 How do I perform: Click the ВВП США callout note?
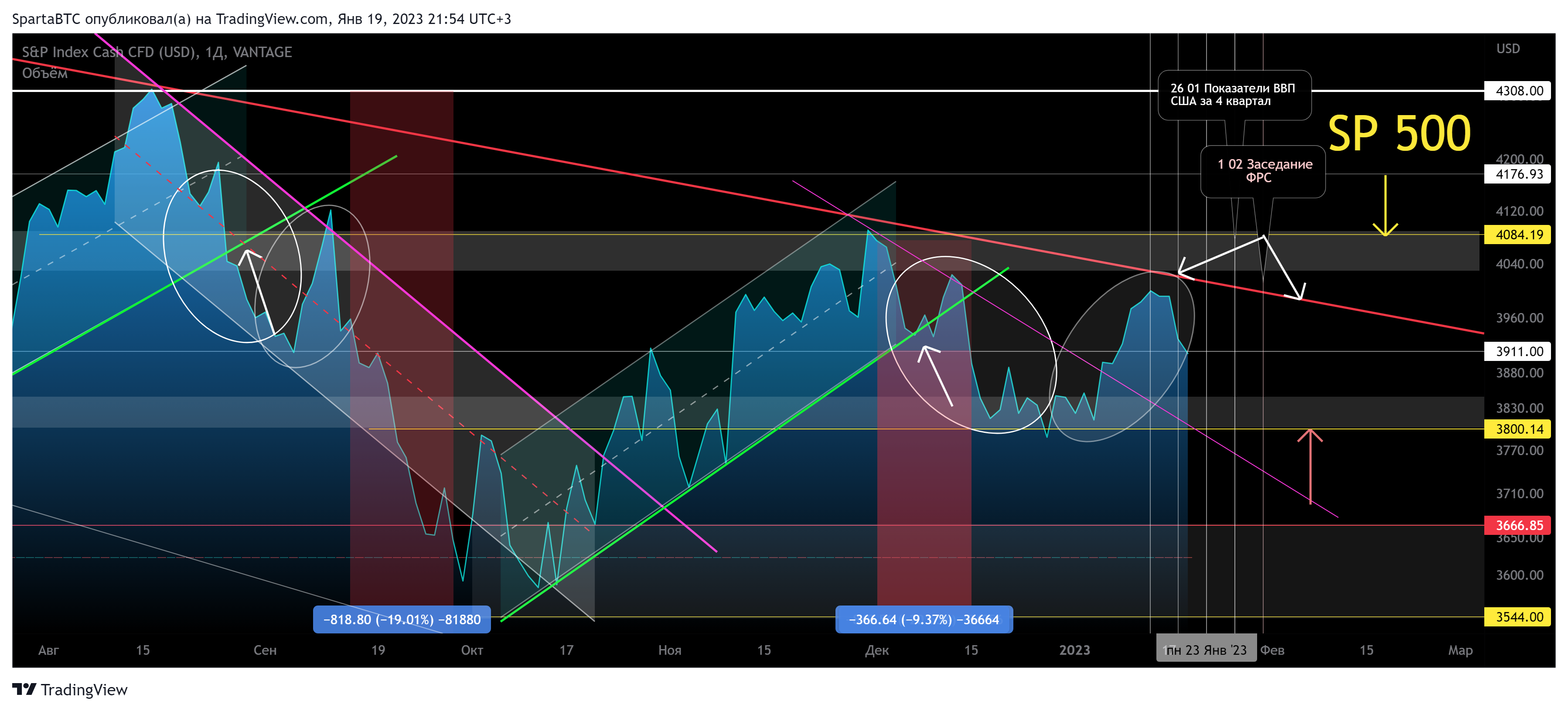pyautogui.click(x=1234, y=95)
